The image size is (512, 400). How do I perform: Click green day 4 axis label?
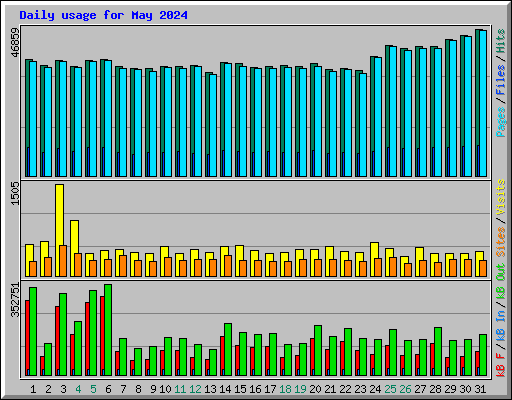tap(78, 389)
